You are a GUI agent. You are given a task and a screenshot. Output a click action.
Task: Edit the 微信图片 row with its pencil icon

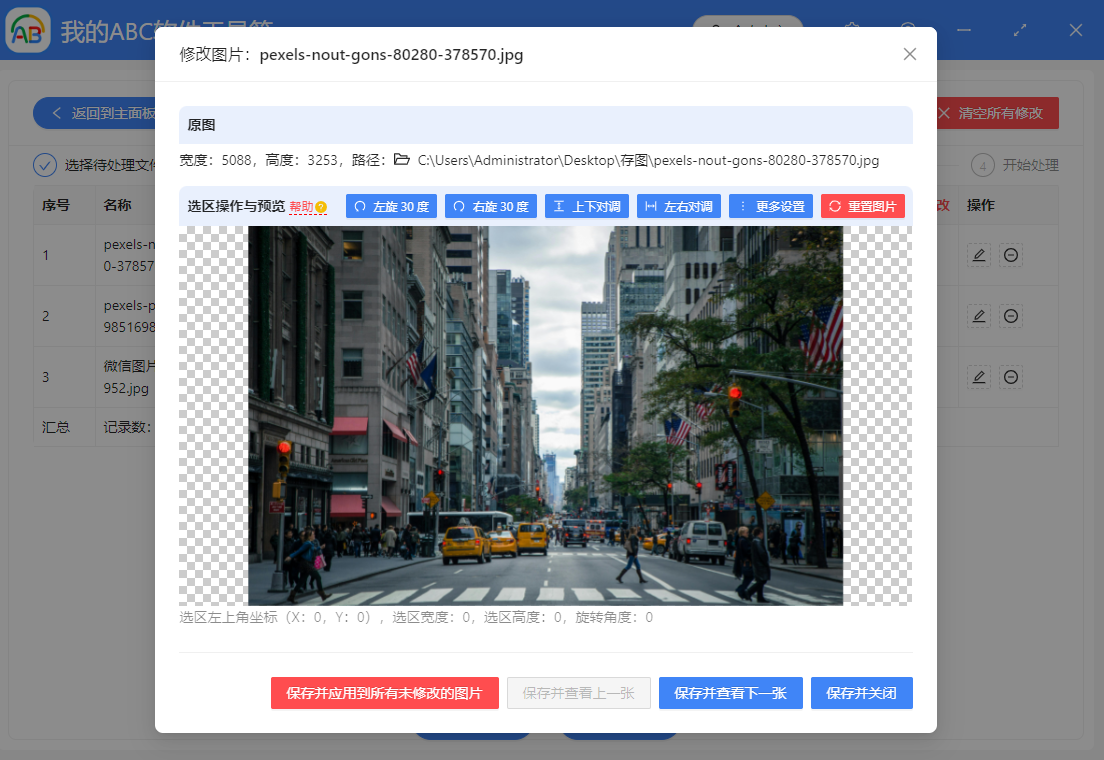click(x=978, y=377)
